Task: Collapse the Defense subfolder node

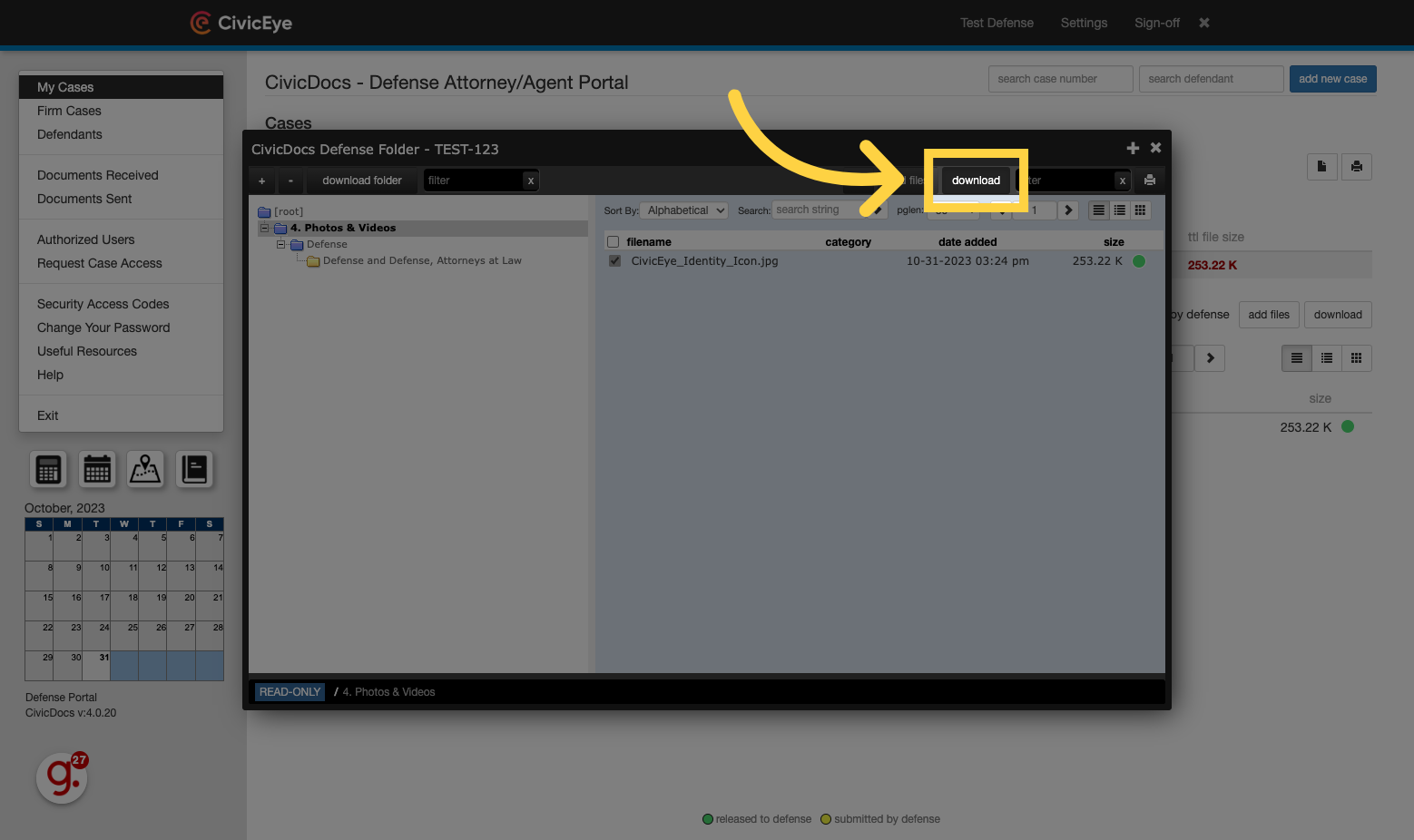Action: [281, 244]
